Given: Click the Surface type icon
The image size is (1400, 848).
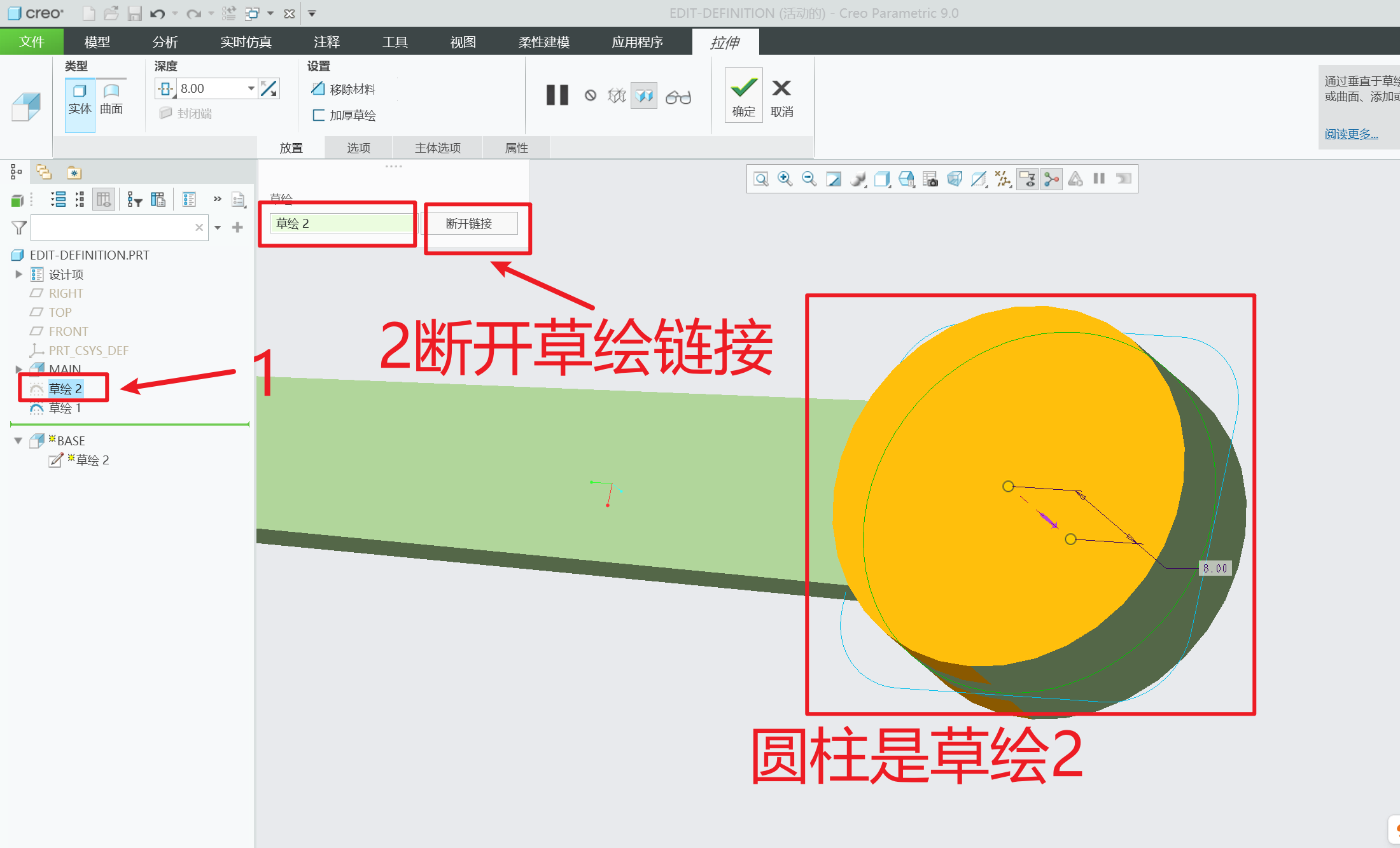Looking at the screenshot, I should click(x=111, y=99).
